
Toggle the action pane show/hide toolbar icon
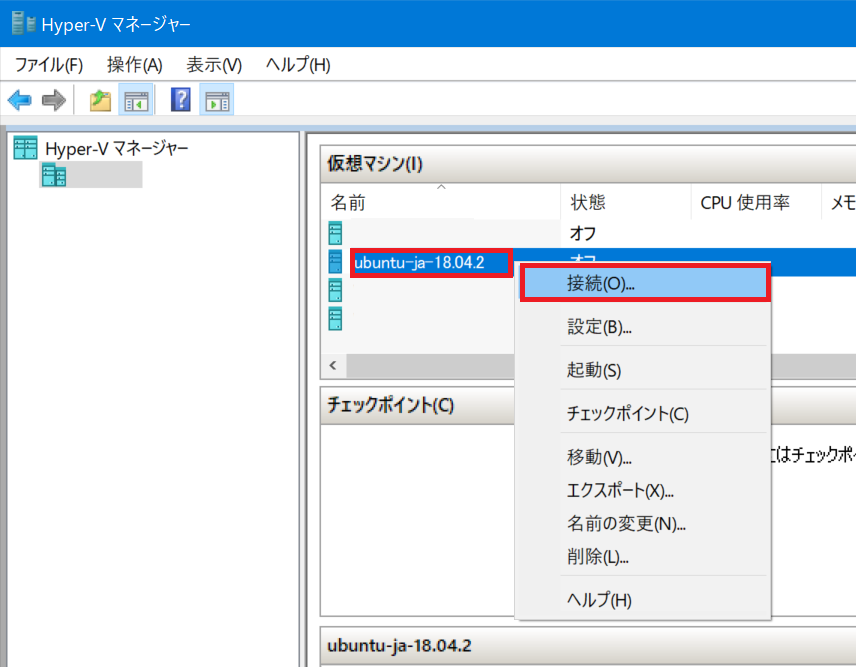217,100
